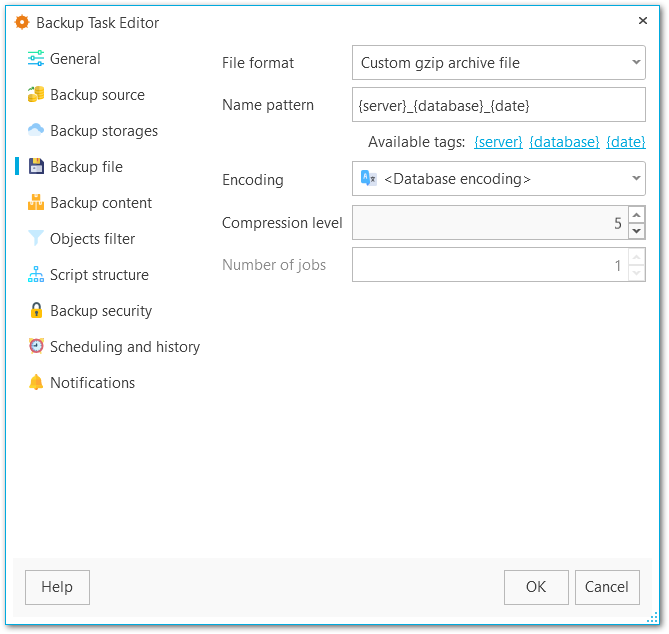This screenshot has height=634, width=669.
Task: Click the Backup source database icon
Action: pyautogui.click(x=36, y=95)
